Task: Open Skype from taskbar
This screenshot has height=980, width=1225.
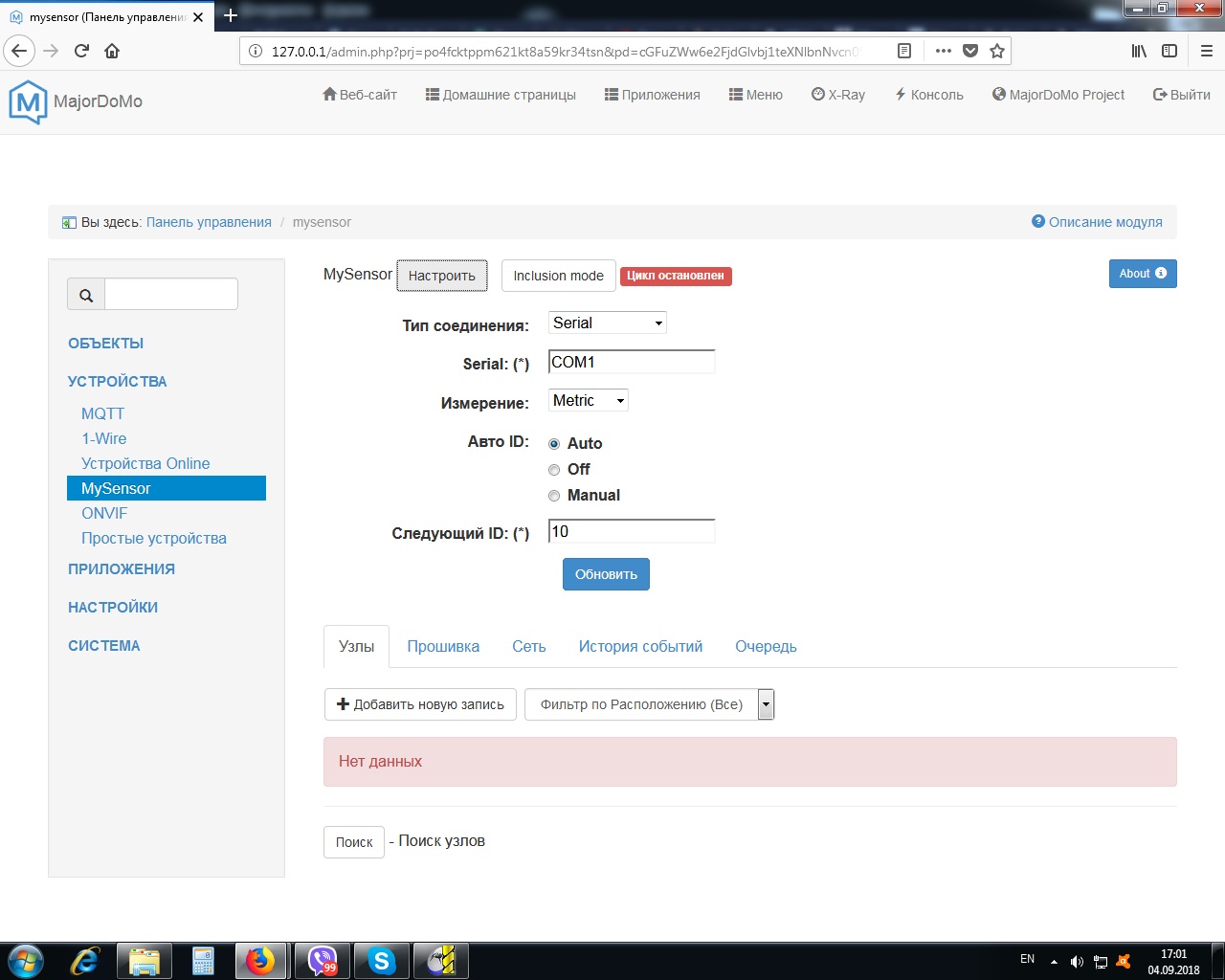Action: (382, 960)
